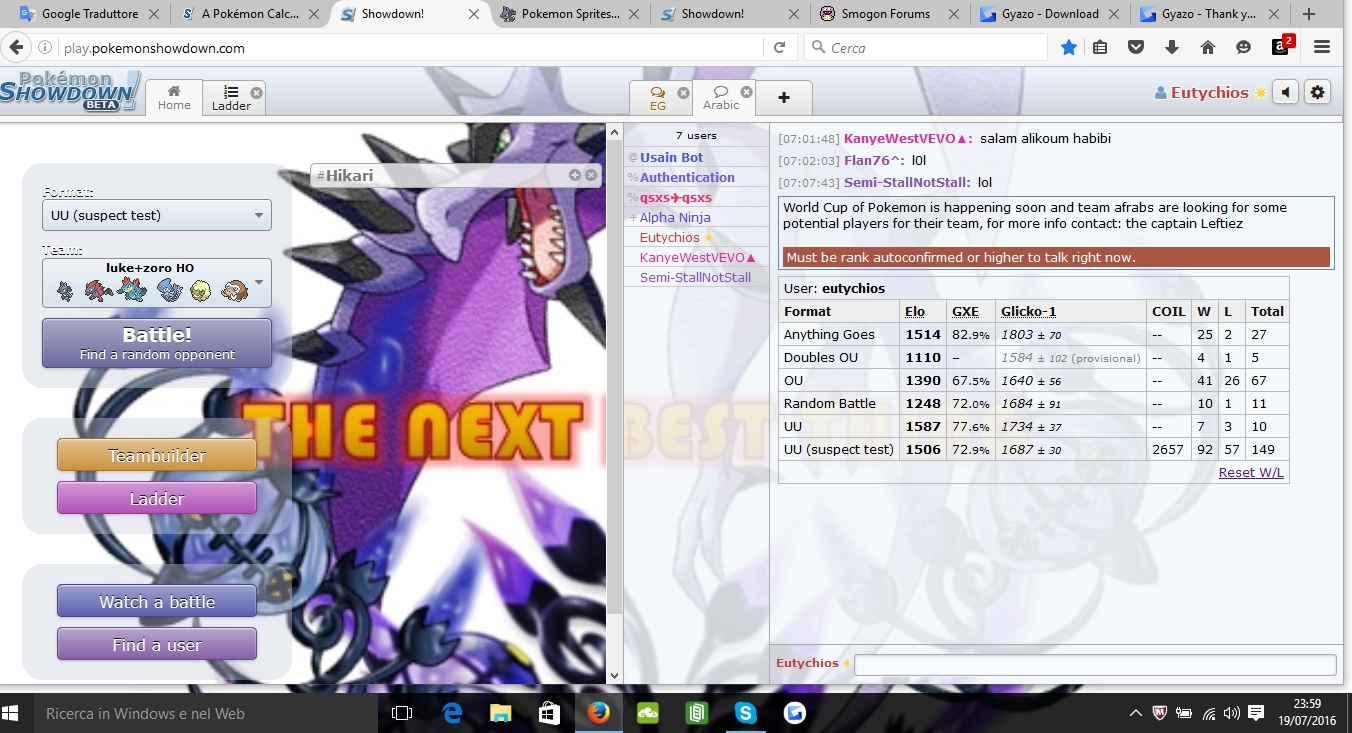Image resolution: width=1352 pixels, height=733 pixels.
Task: Open the Windows Start menu
Action: [x=12, y=713]
